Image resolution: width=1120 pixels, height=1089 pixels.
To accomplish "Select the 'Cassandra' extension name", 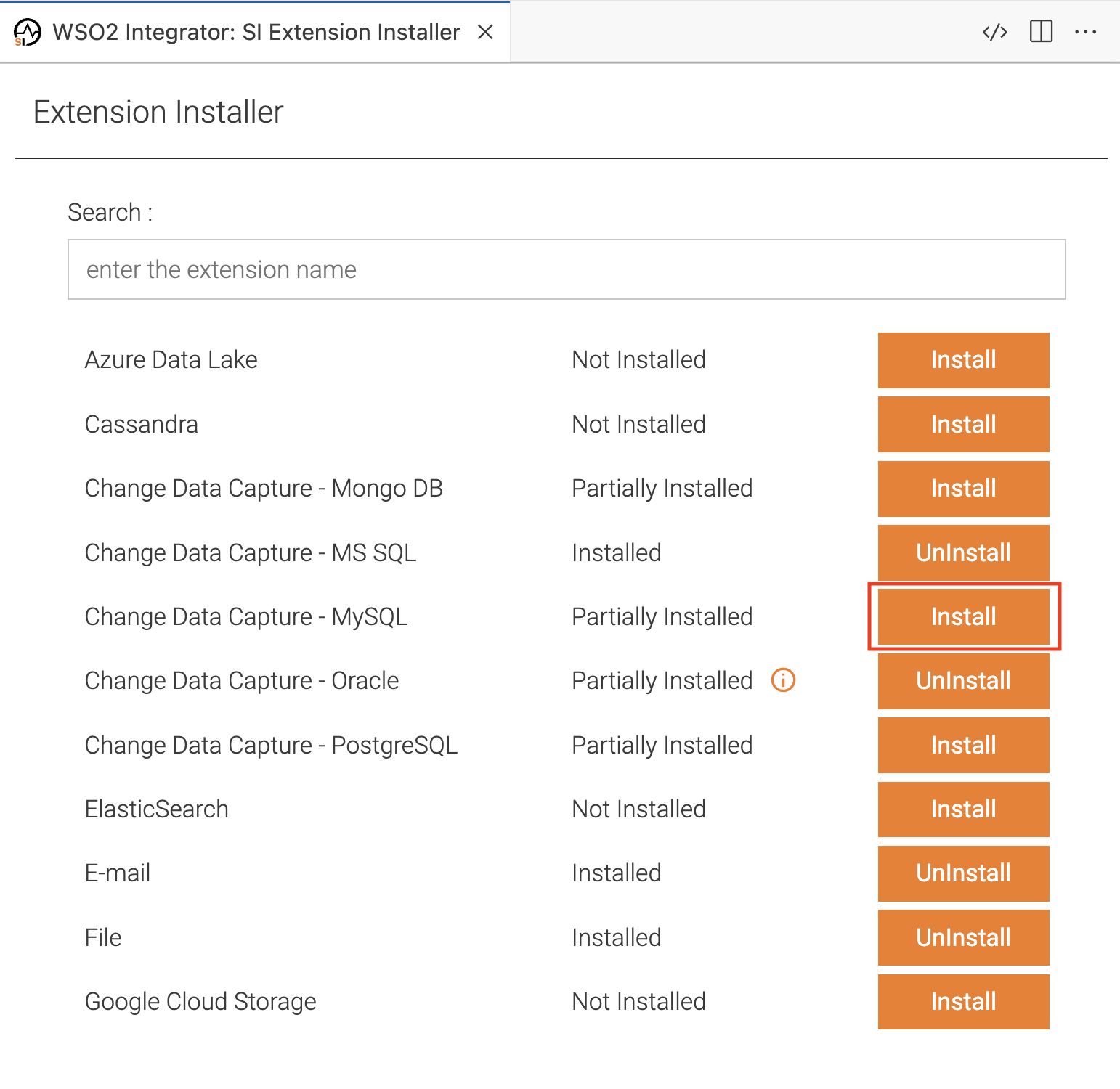I will [x=142, y=424].
